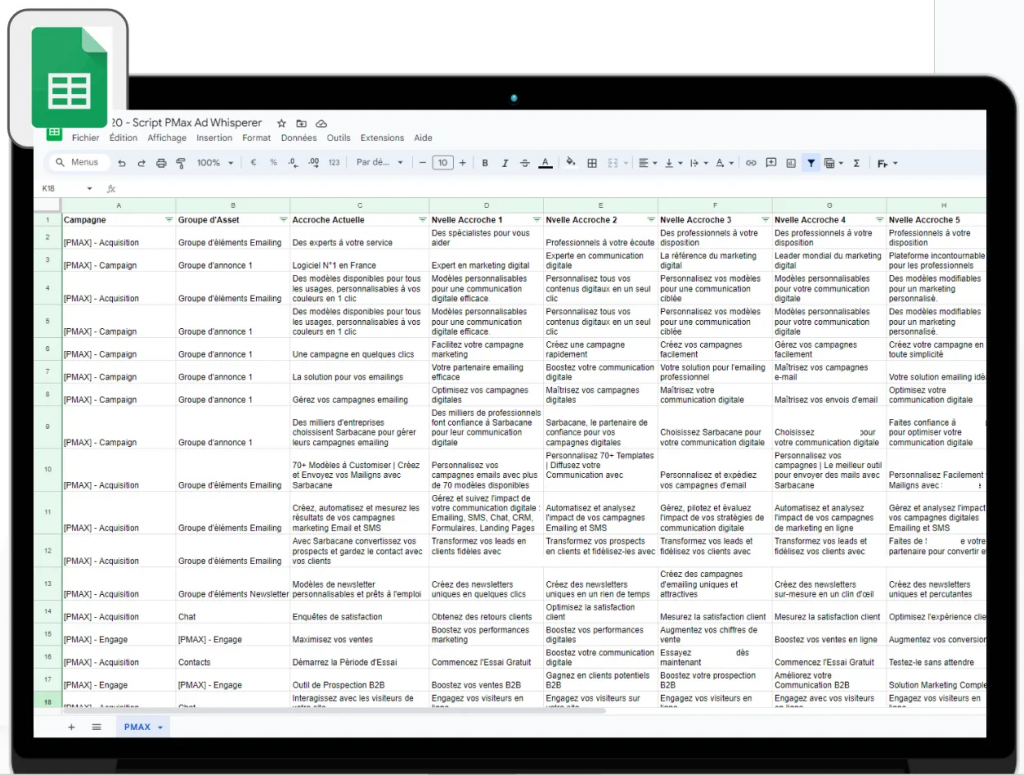Open text wrapping dropdown
The height and width of the screenshot is (775, 1024).
699,163
